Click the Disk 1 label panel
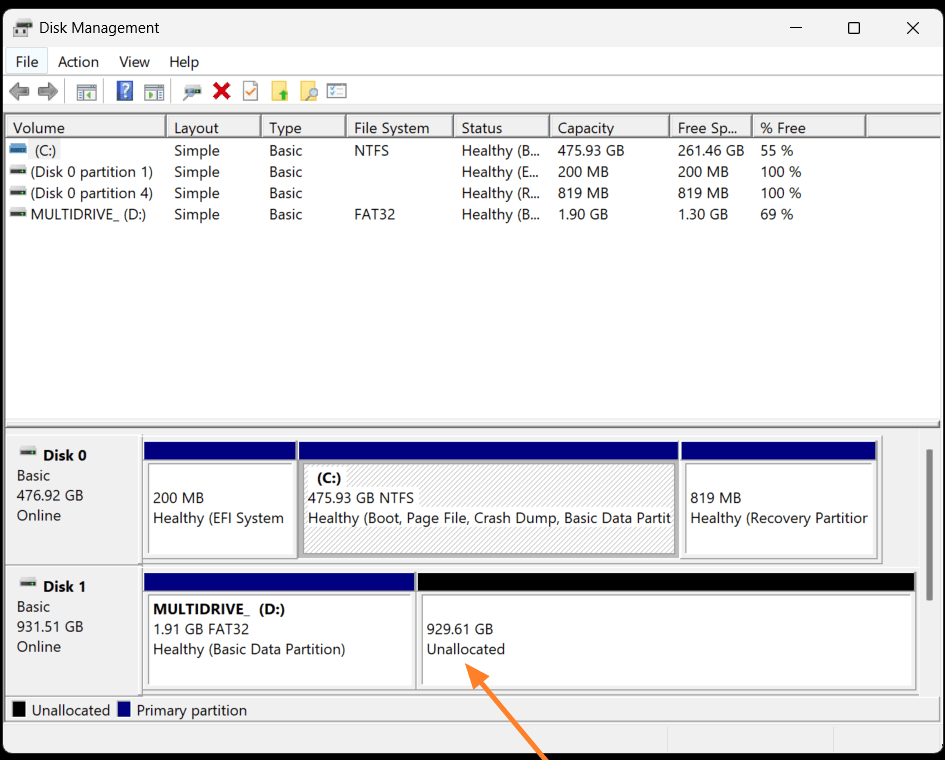The width and height of the screenshot is (945, 760). pos(74,630)
